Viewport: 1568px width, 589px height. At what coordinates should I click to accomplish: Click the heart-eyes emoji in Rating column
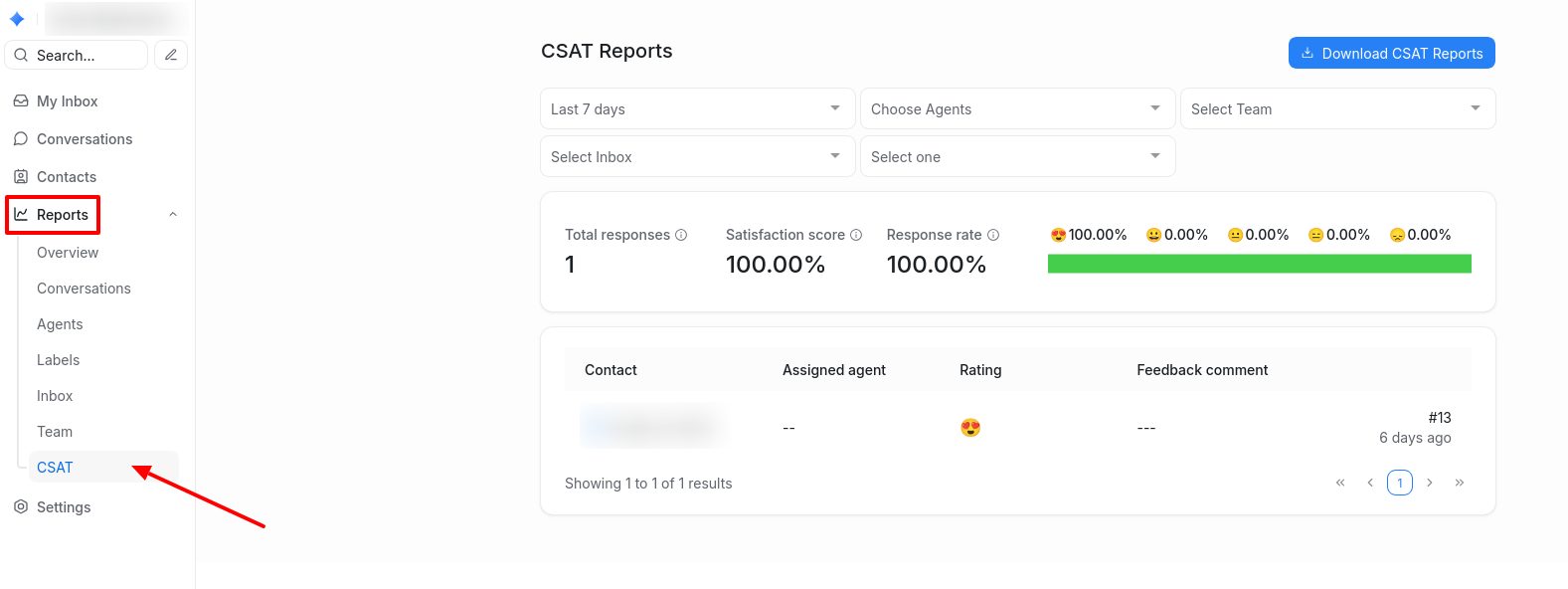pos(970,428)
